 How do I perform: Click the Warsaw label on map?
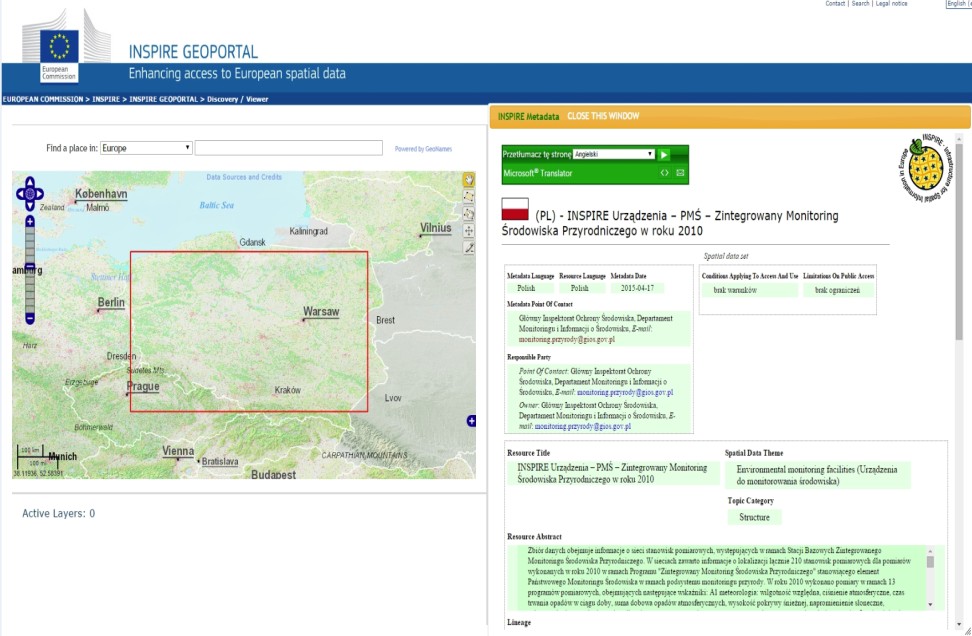pyautogui.click(x=320, y=312)
